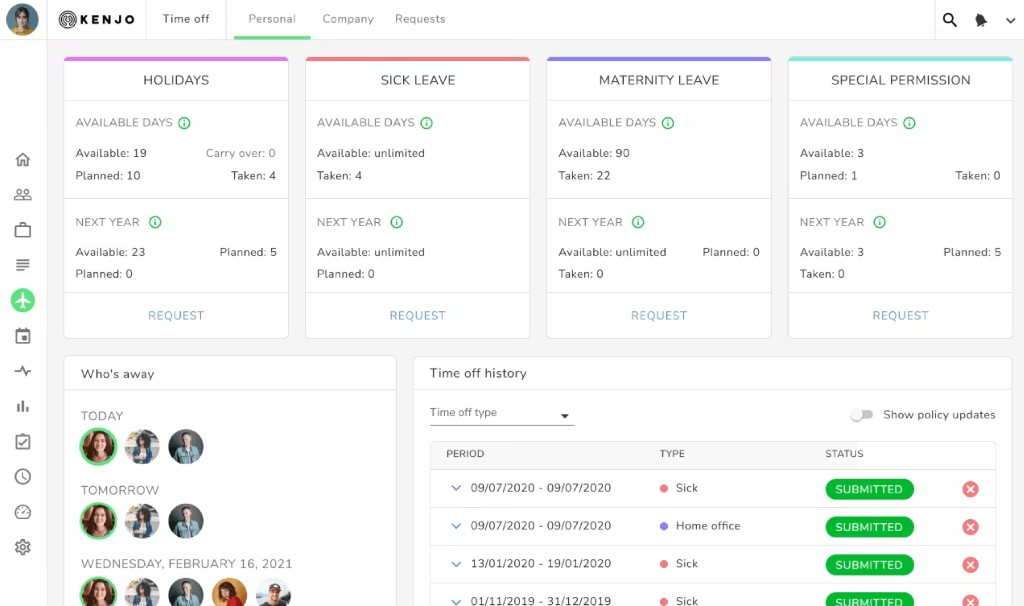Click the PERIOD column header
This screenshot has height=606, width=1024.
[465, 454]
